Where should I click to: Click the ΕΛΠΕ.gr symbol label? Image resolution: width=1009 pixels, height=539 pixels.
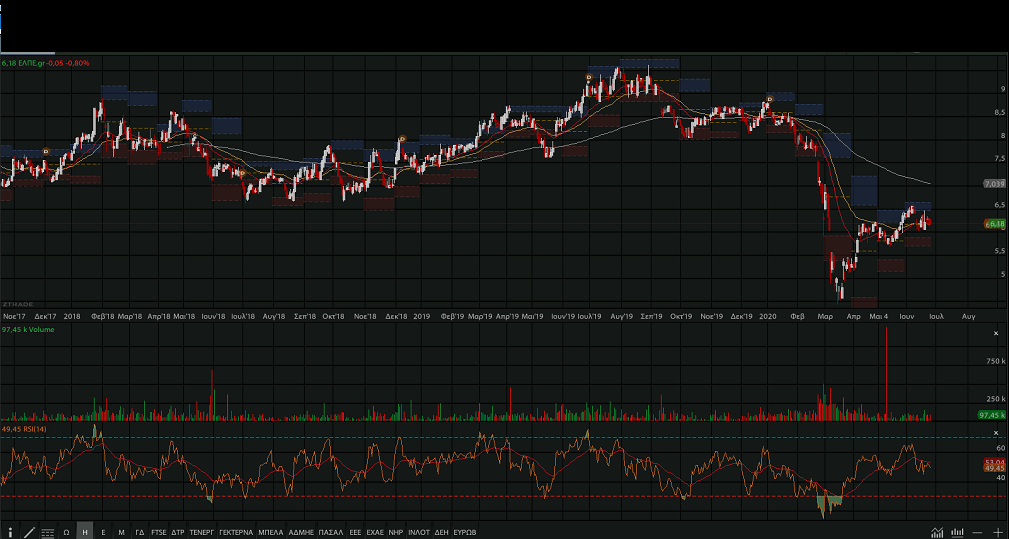click(x=31, y=63)
